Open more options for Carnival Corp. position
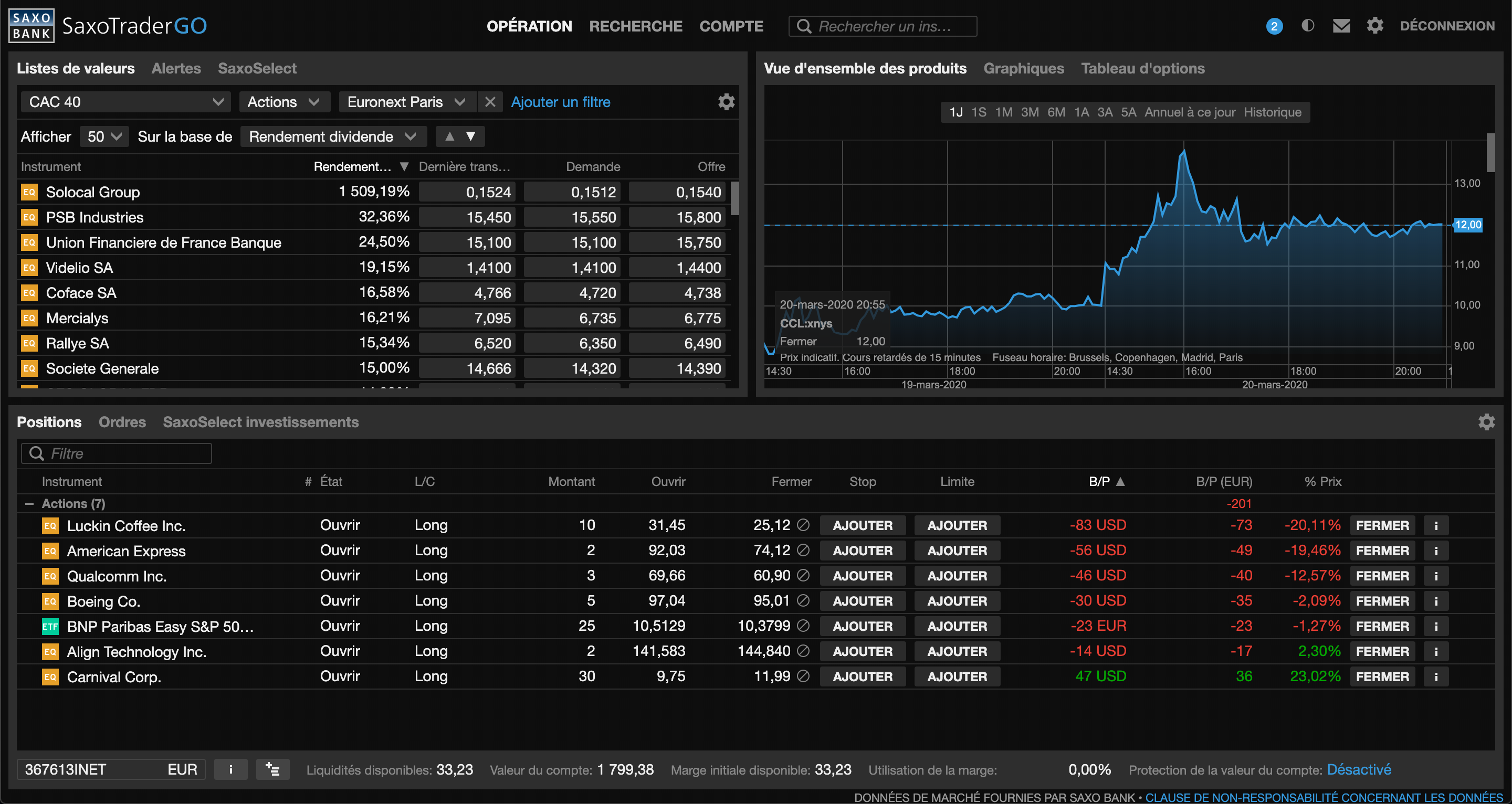The height and width of the screenshot is (804, 1512). click(1436, 677)
